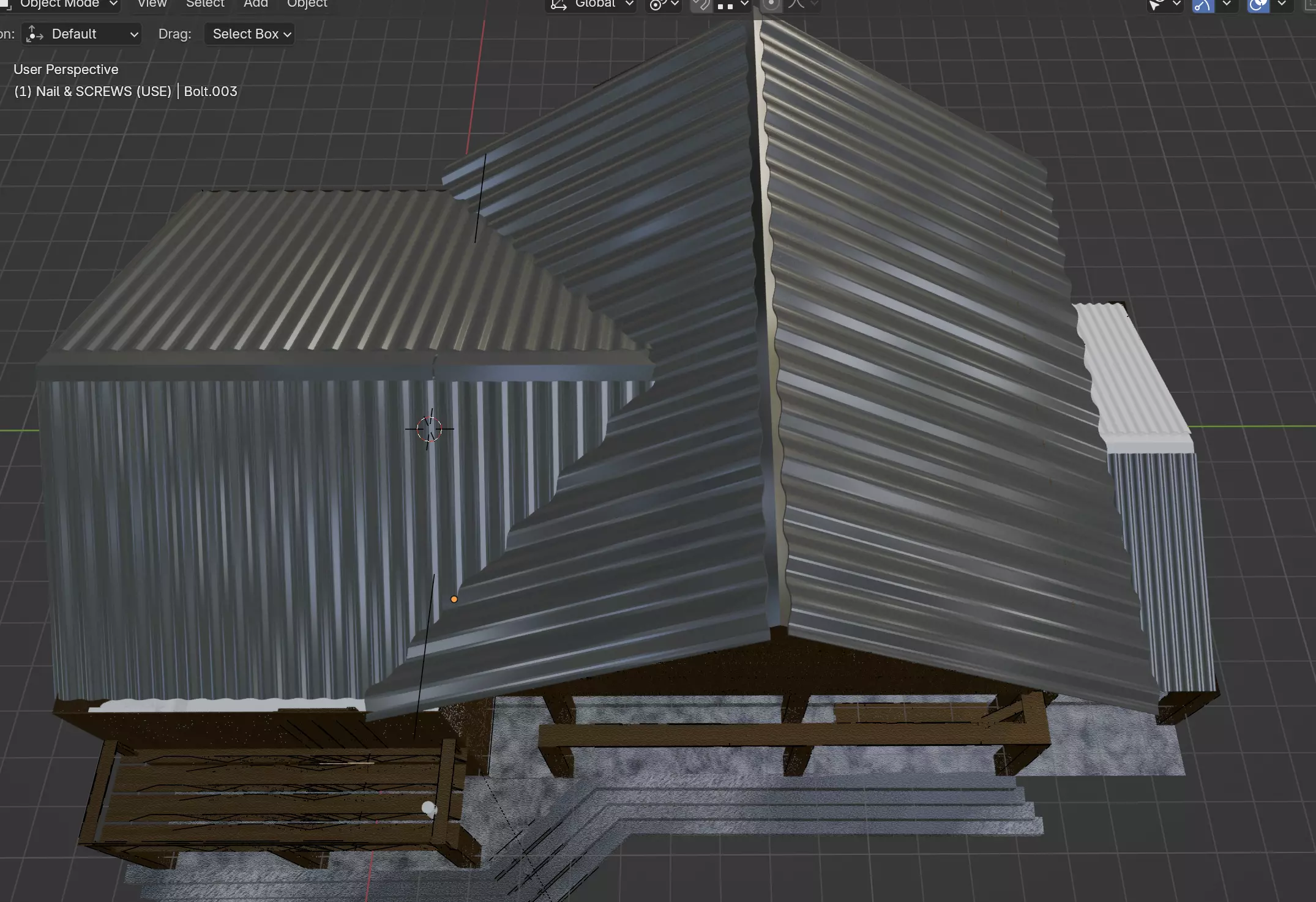1316x902 pixels.
Task: Toggle the show overlays button
Action: coord(1258,5)
